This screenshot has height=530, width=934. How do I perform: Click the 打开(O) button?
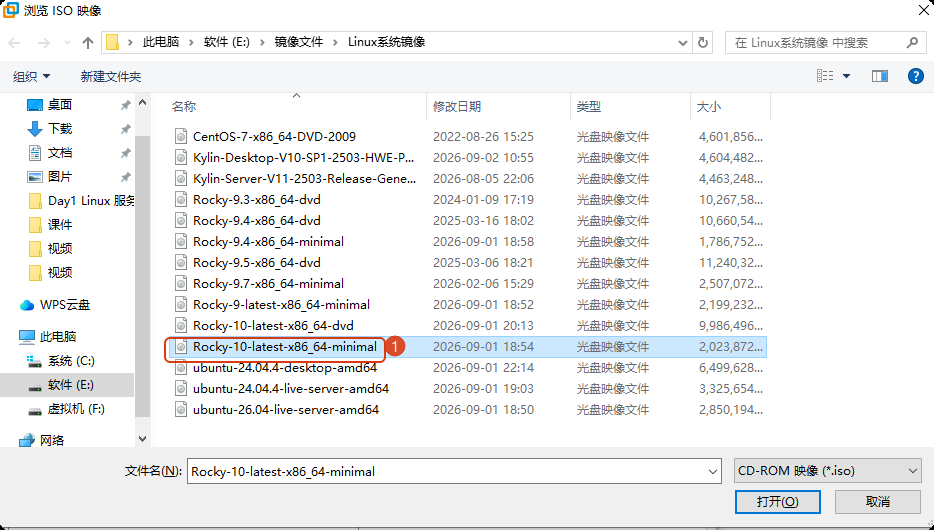[x=777, y=501]
